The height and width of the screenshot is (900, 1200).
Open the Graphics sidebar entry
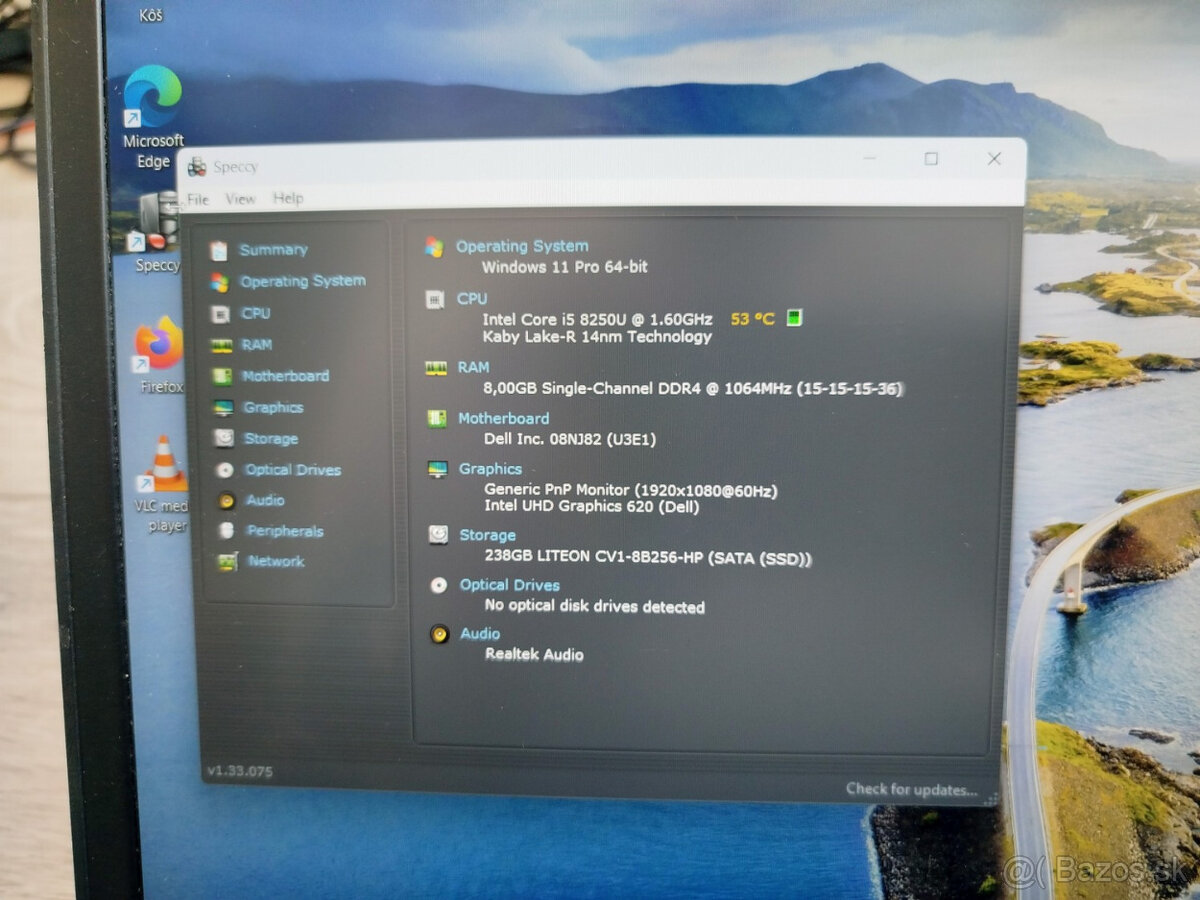272,408
